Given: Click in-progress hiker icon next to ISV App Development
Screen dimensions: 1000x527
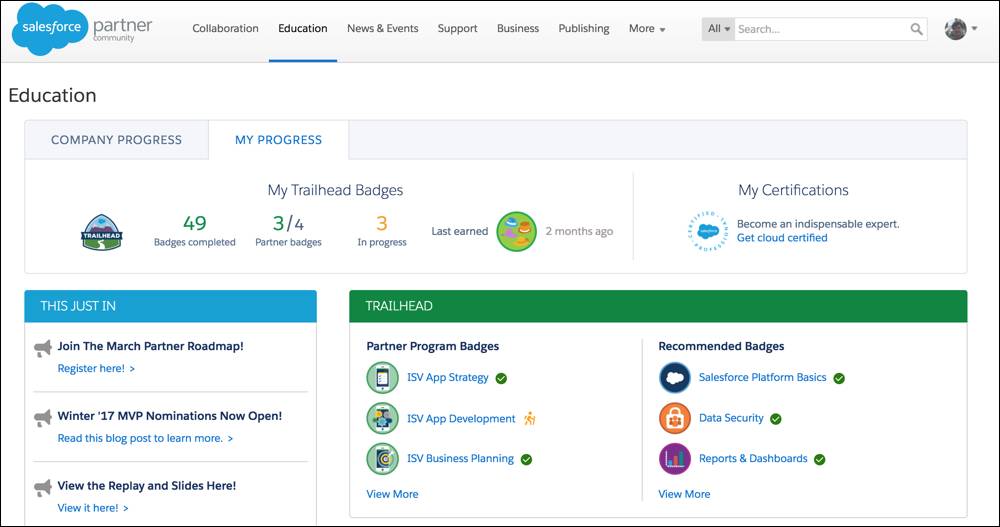Looking at the screenshot, I should (530, 419).
